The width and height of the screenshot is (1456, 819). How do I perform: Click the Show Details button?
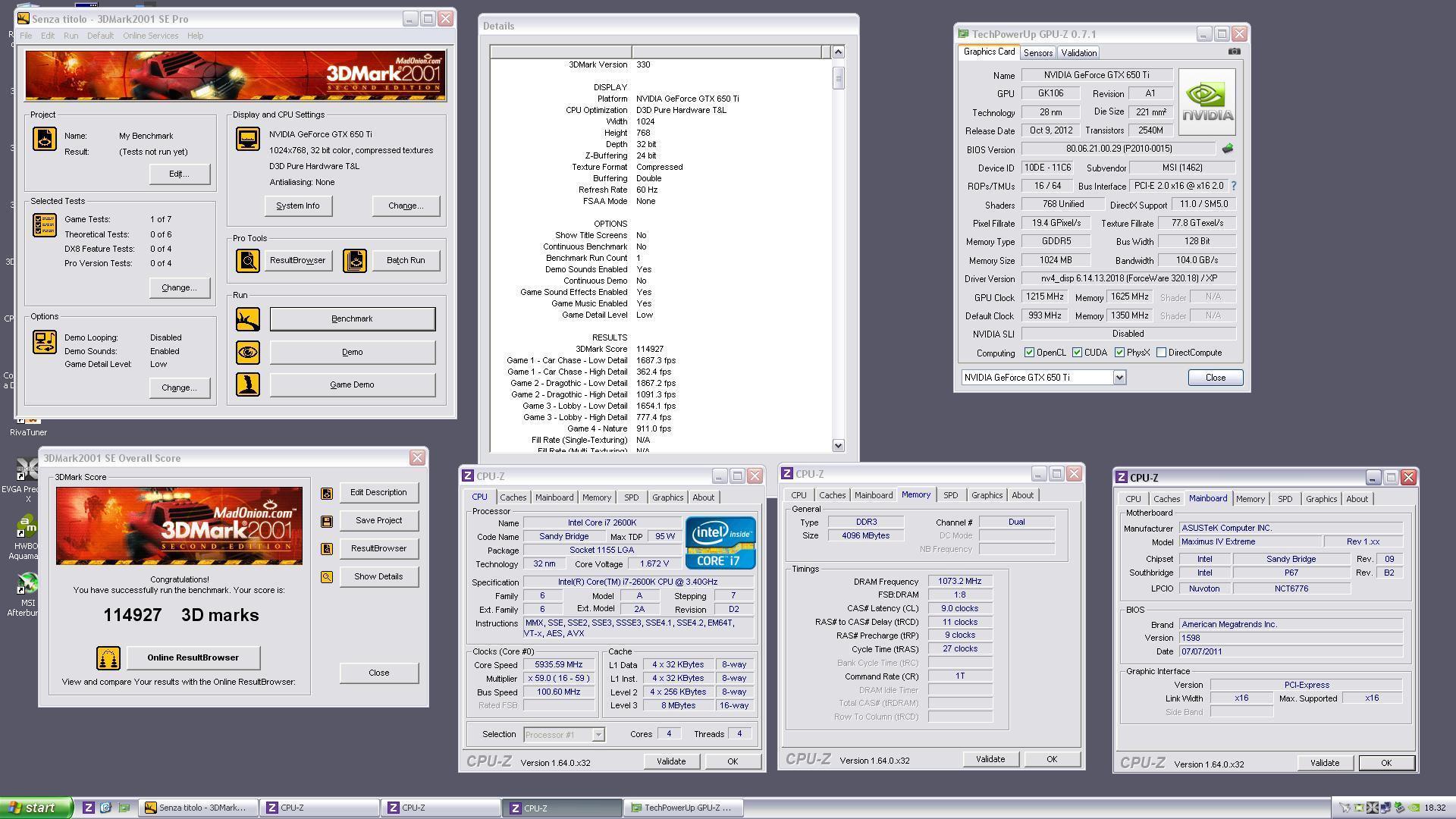(x=378, y=577)
